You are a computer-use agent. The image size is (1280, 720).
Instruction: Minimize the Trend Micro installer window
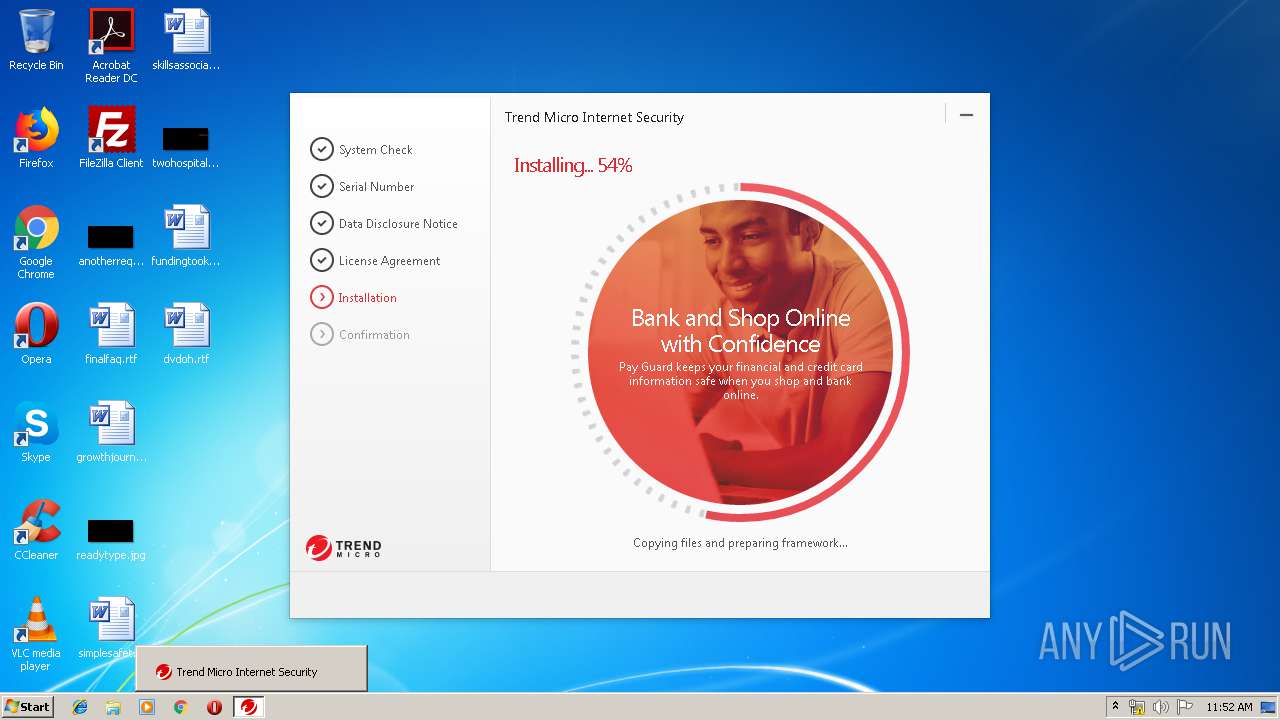pyautogui.click(x=966, y=115)
